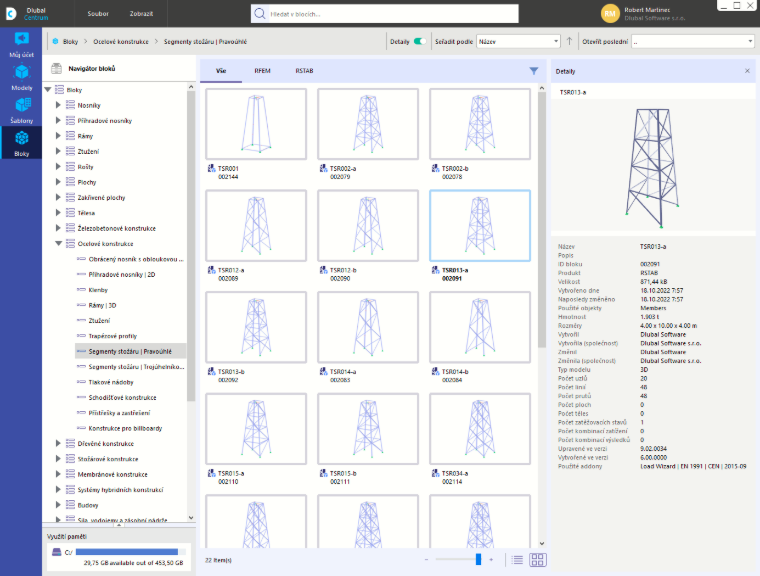The image size is (760, 576).
Task: Click the ascending sort arrow icon
Action: [x=570, y=42]
